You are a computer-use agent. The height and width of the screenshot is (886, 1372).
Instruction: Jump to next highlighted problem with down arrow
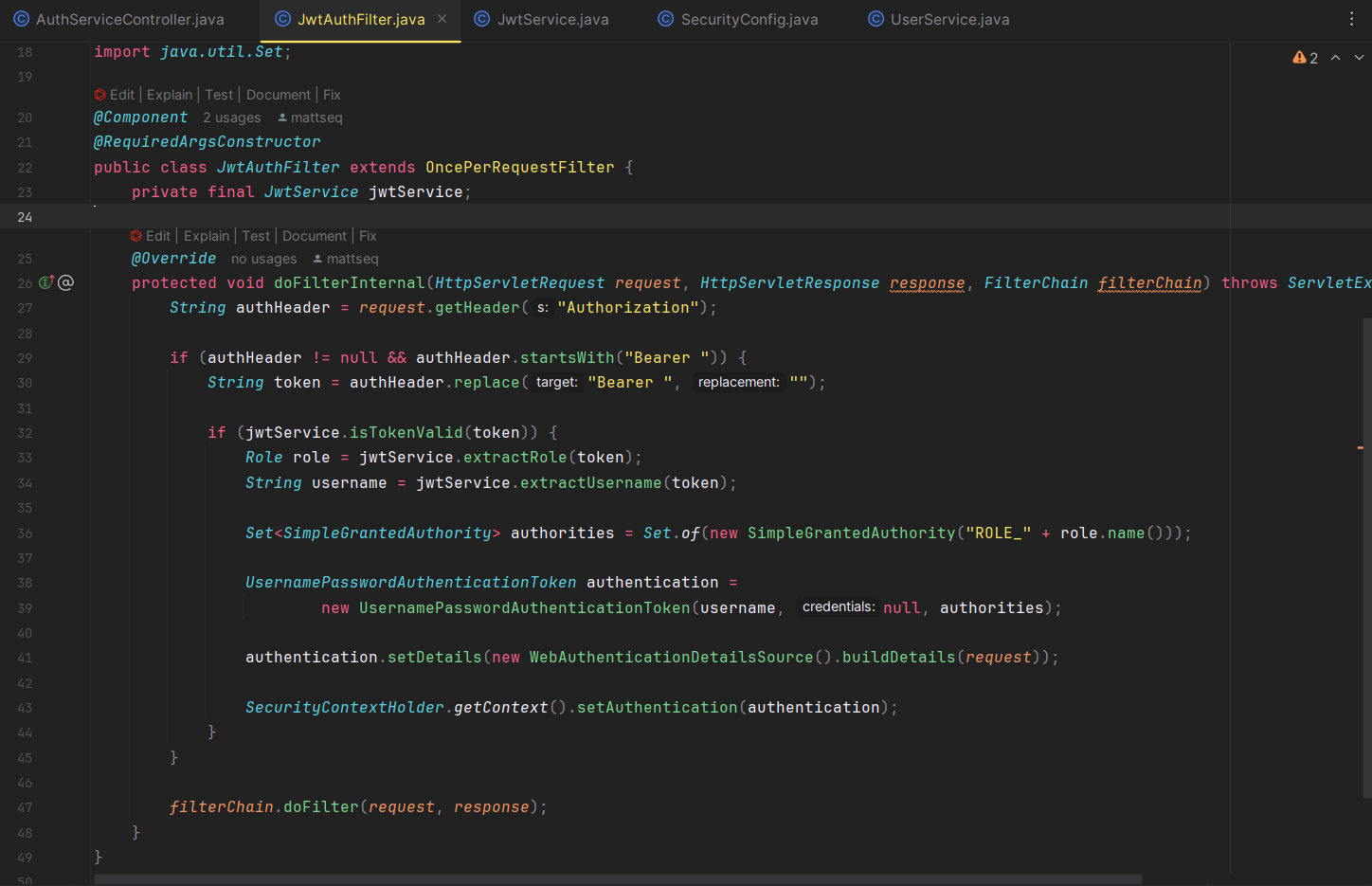[1359, 58]
